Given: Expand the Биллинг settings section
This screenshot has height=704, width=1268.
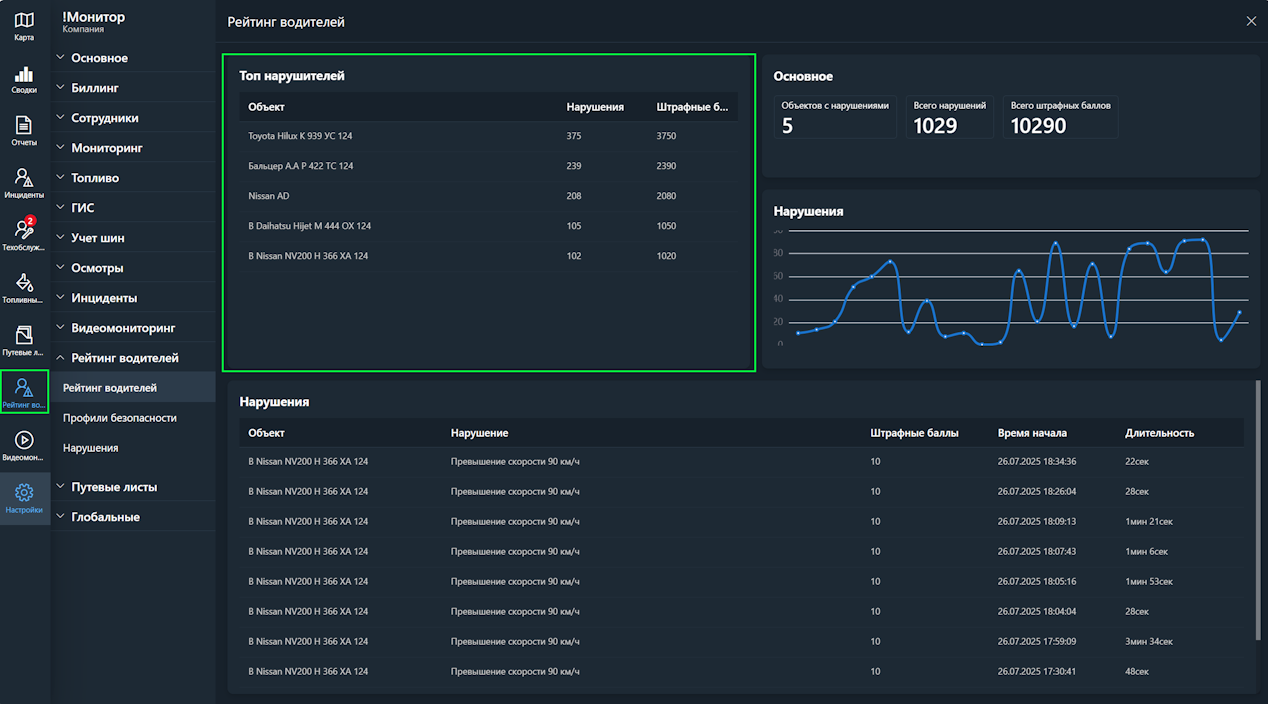Looking at the screenshot, I should coord(95,88).
